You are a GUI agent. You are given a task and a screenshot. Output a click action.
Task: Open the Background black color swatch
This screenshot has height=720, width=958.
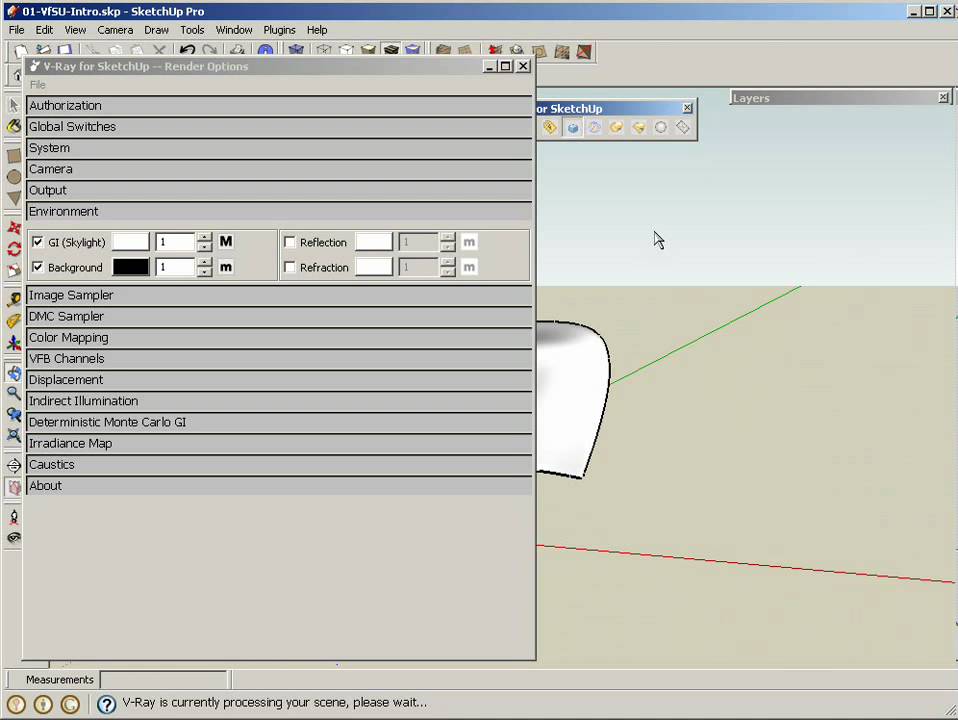coord(131,267)
